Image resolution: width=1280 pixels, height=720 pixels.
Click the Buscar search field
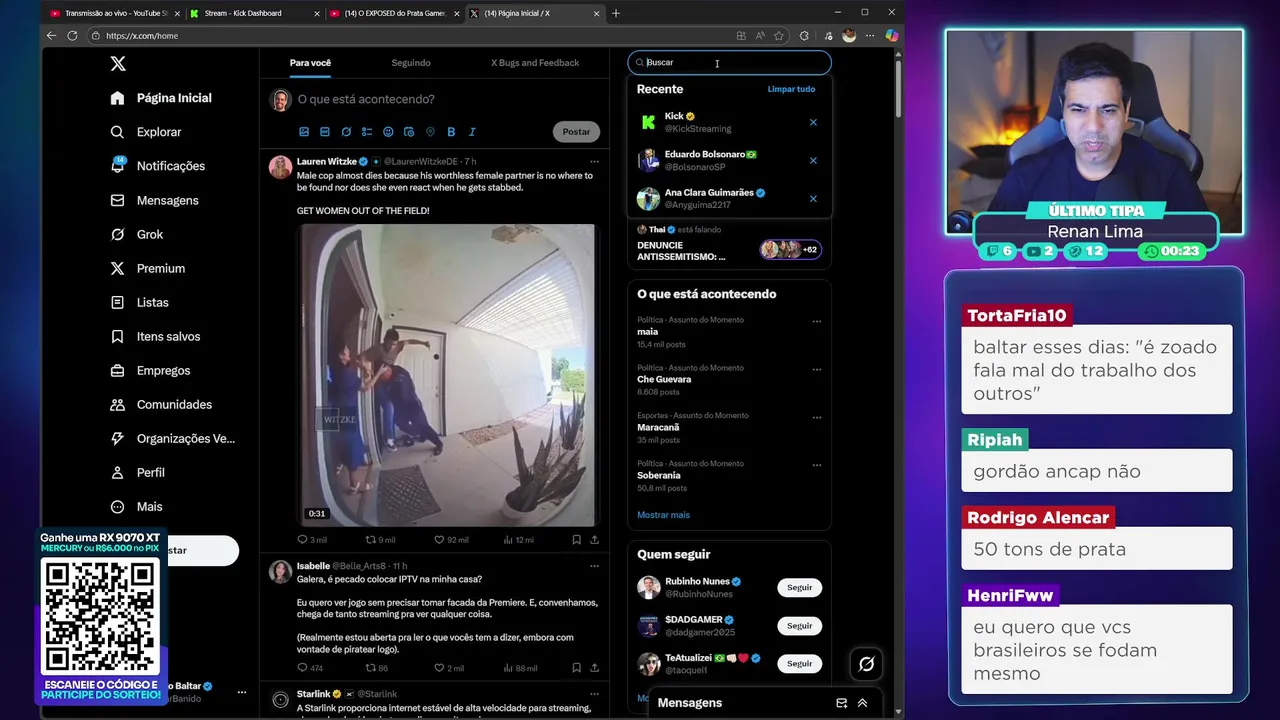[x=729, y=62]
